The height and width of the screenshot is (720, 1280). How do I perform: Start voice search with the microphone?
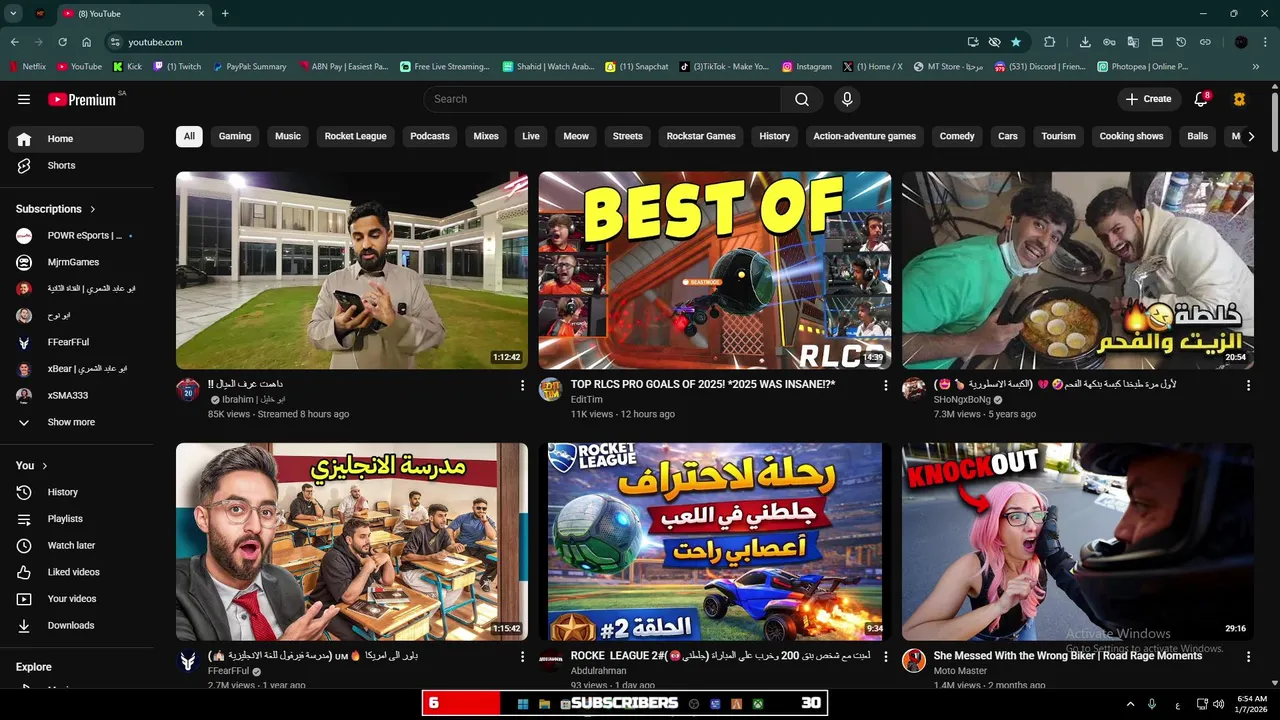click(847, 99)
